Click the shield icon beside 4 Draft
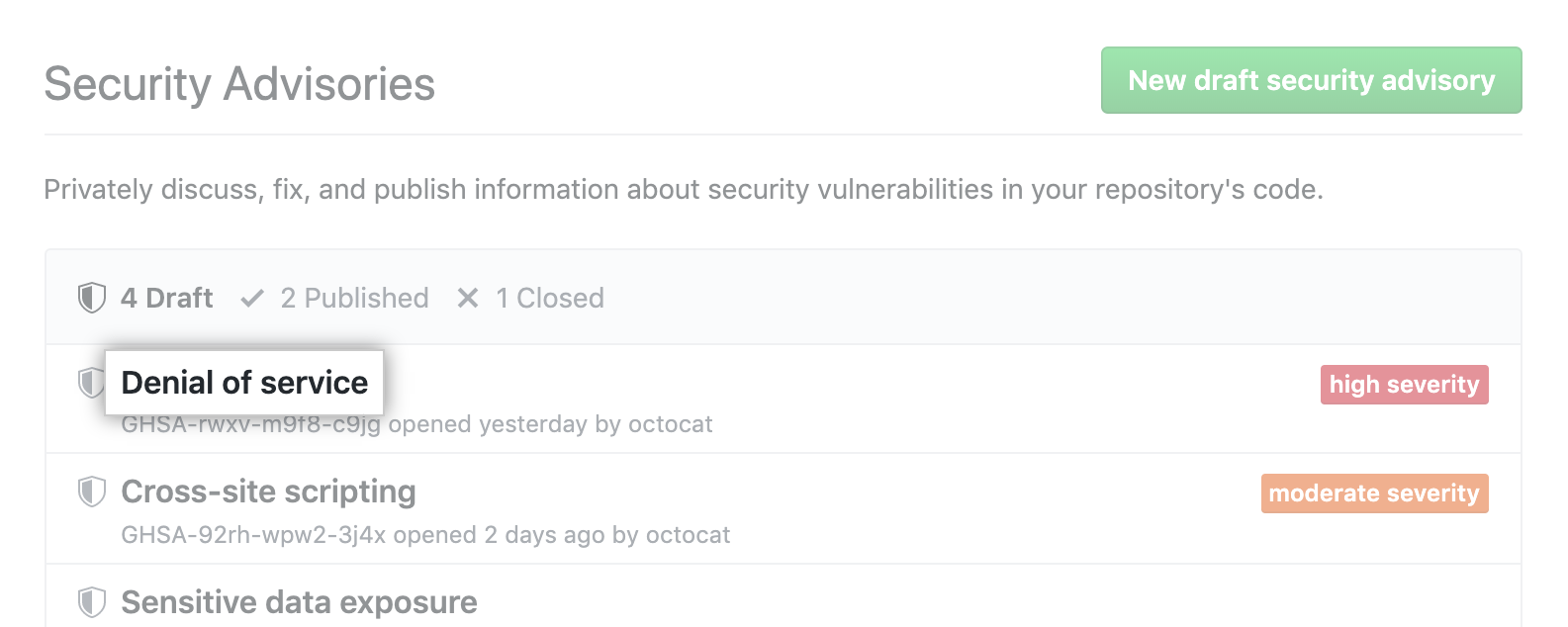1568x627 pixels. pos(91,298)
